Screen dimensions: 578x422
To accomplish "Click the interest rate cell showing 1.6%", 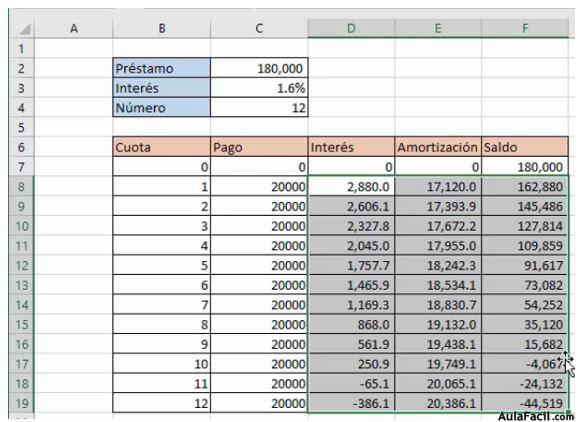I will pyautogui.click(x=259, y=88).
